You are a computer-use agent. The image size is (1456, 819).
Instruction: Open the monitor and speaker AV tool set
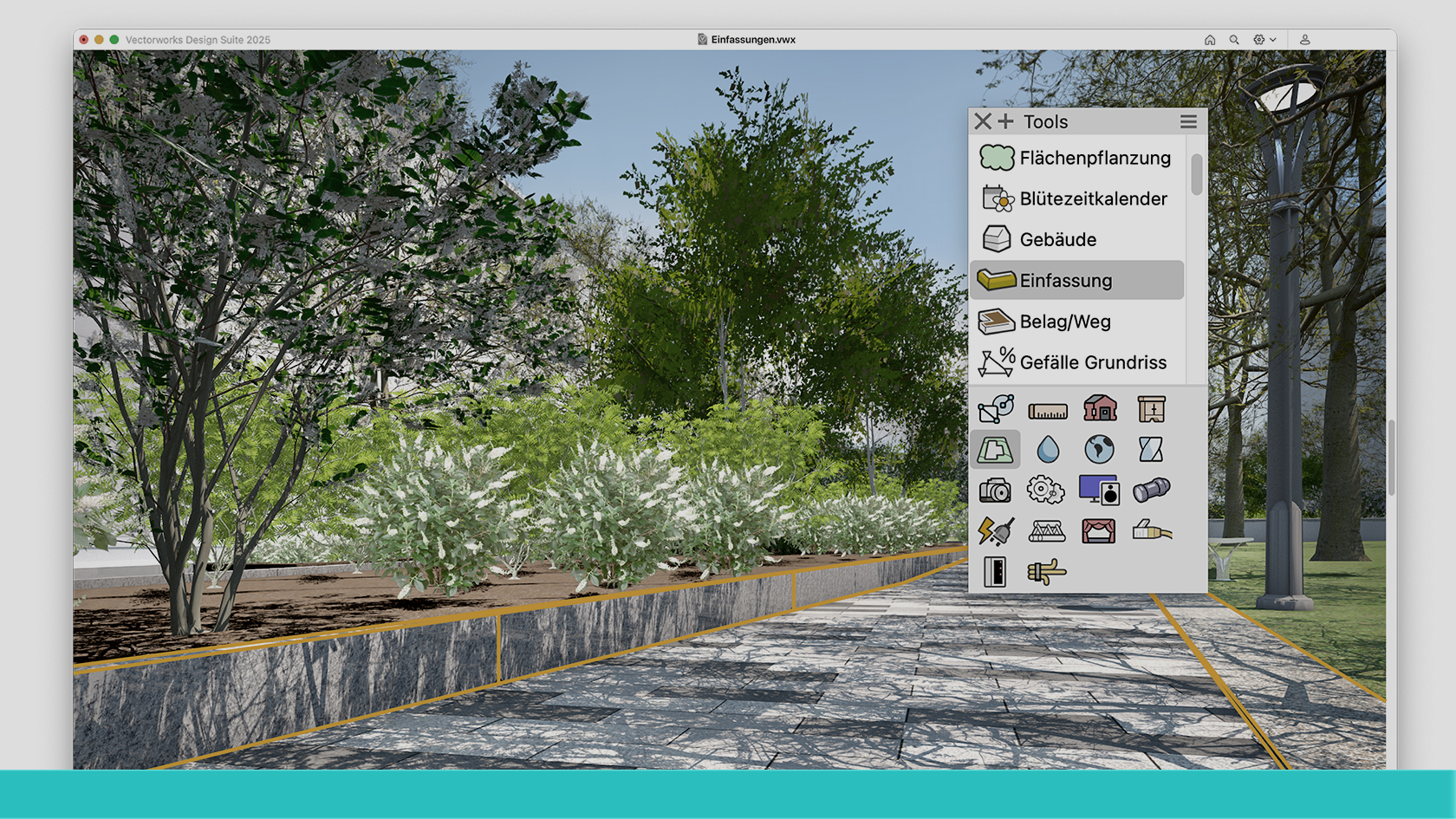[1100, 490]
